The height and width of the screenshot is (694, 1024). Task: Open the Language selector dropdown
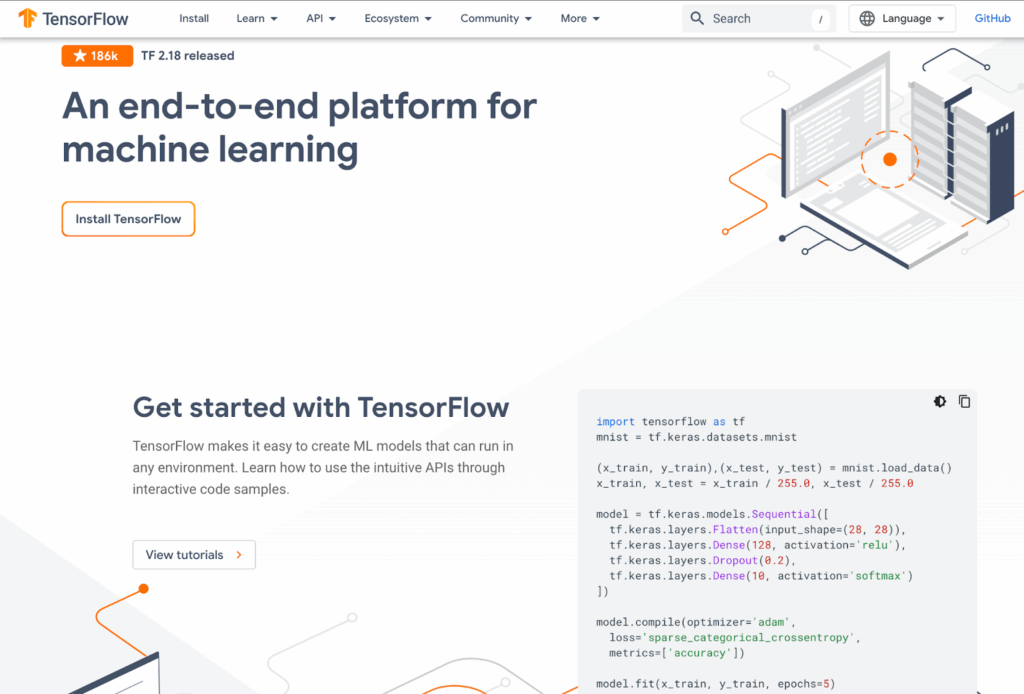pyautogui.click(x=902, y=18)
